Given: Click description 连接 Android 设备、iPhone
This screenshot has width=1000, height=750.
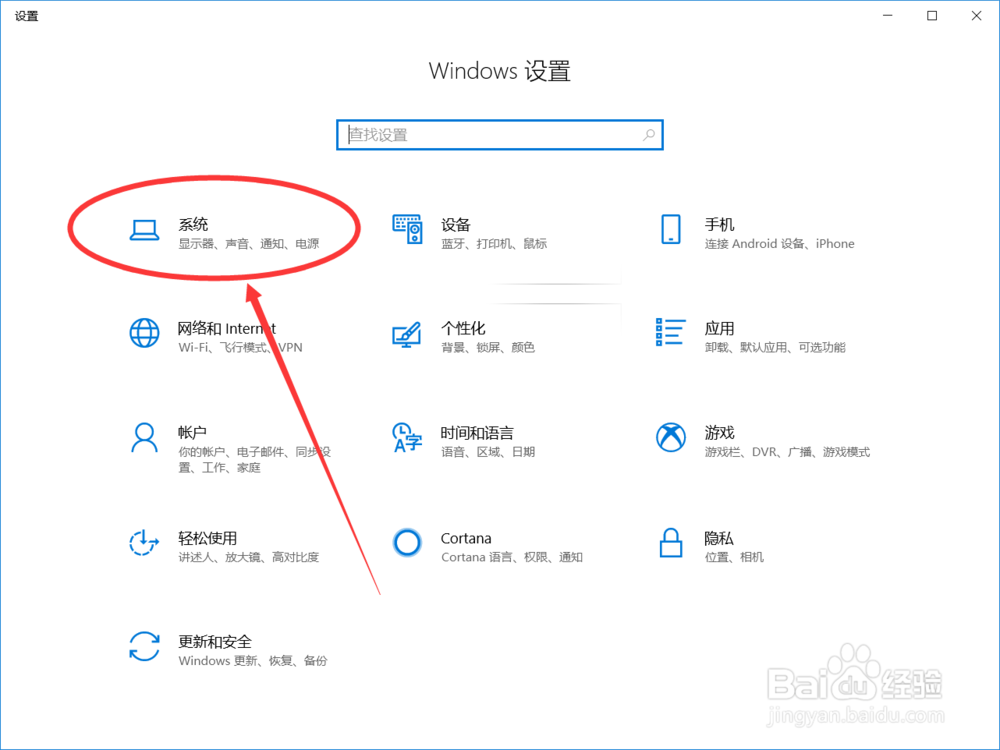Looking at the screenshot, I should (779, 244).
